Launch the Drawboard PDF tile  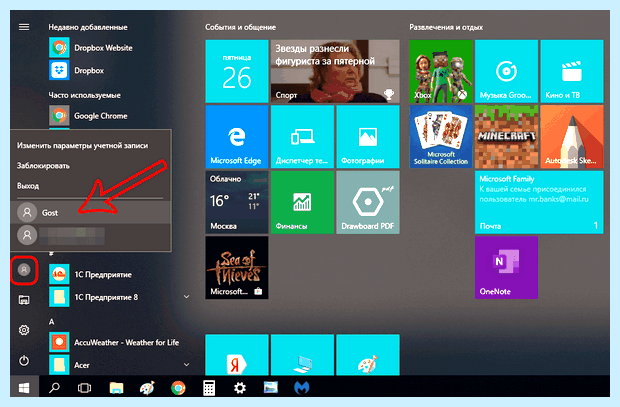click(368, 202)
